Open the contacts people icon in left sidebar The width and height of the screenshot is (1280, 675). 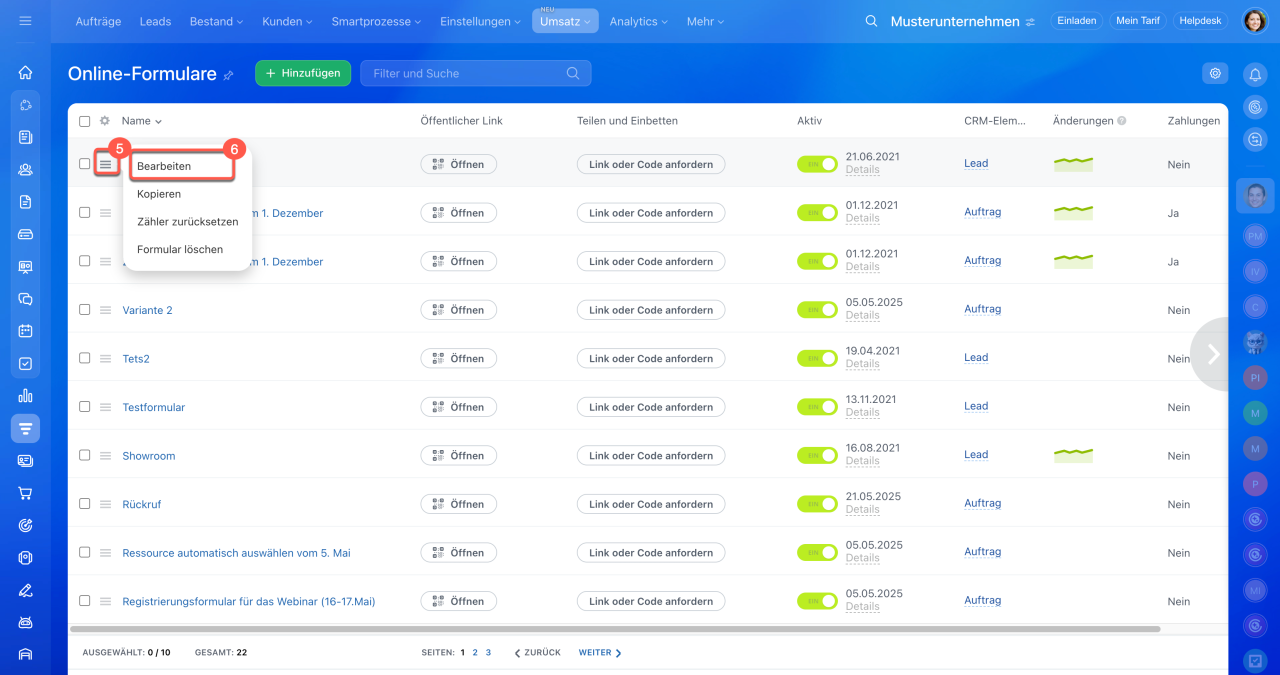coord(25,169)
